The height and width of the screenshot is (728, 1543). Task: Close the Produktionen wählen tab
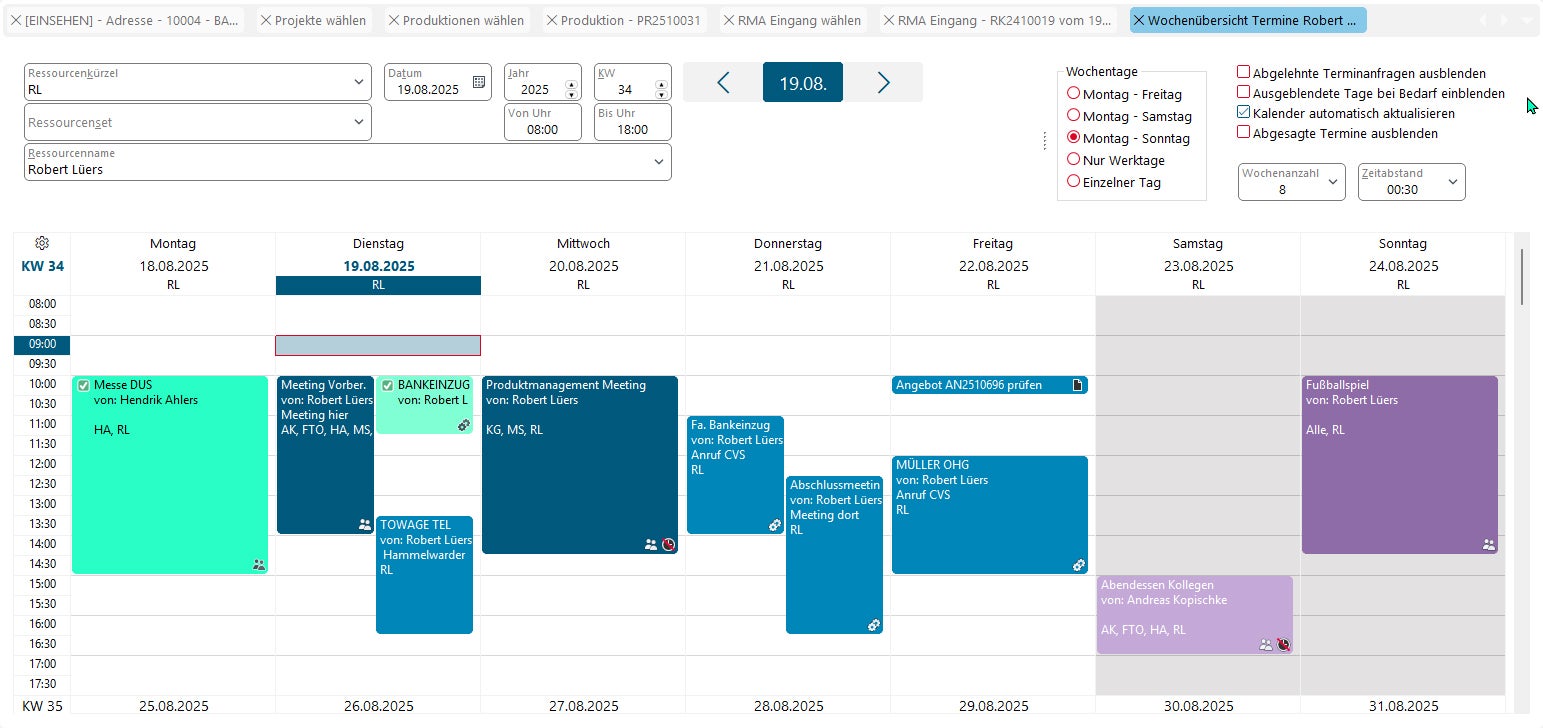[x=394, y=20]
